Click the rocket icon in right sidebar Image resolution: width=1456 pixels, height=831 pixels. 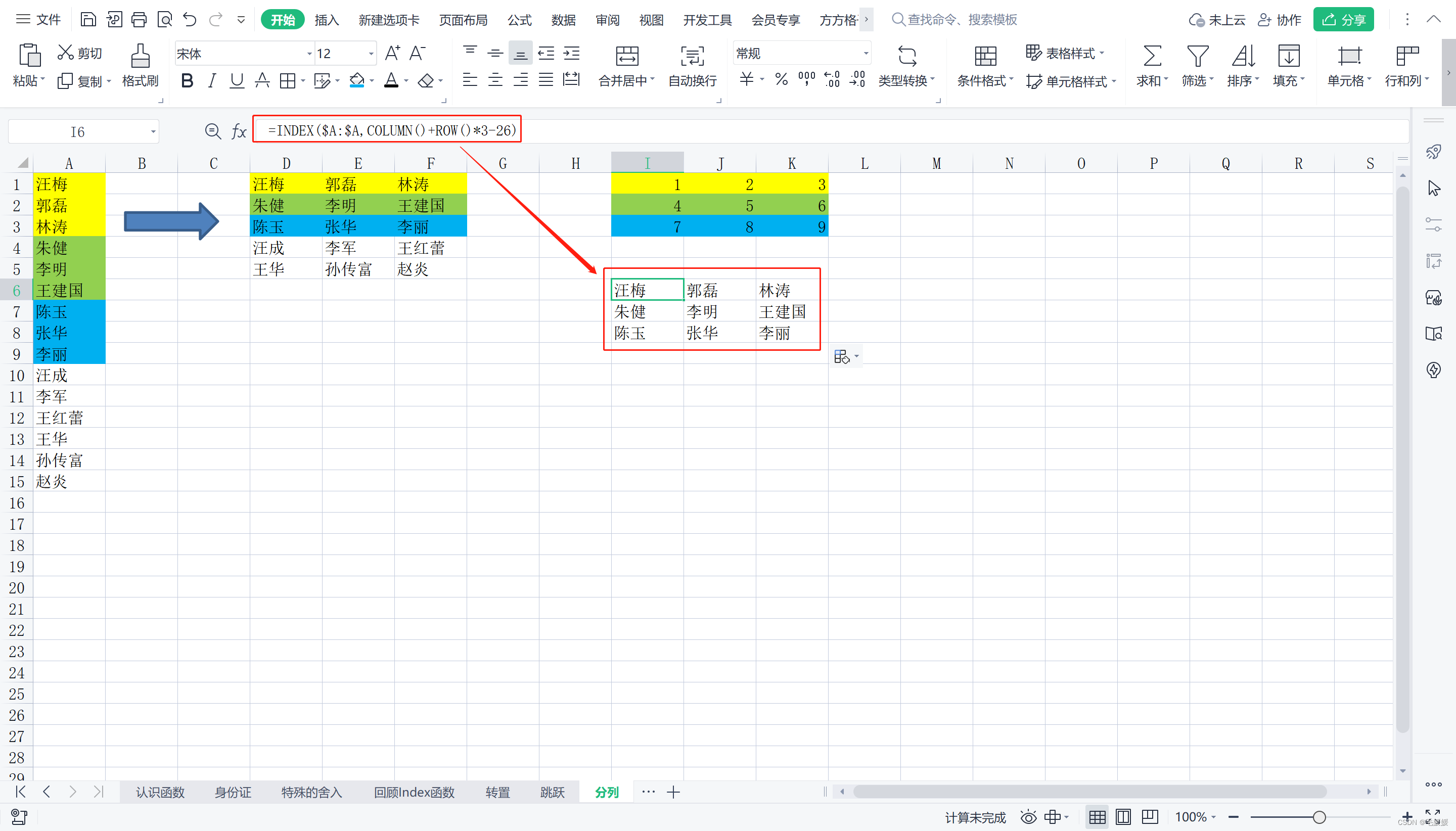click(x=1434, y=152)
